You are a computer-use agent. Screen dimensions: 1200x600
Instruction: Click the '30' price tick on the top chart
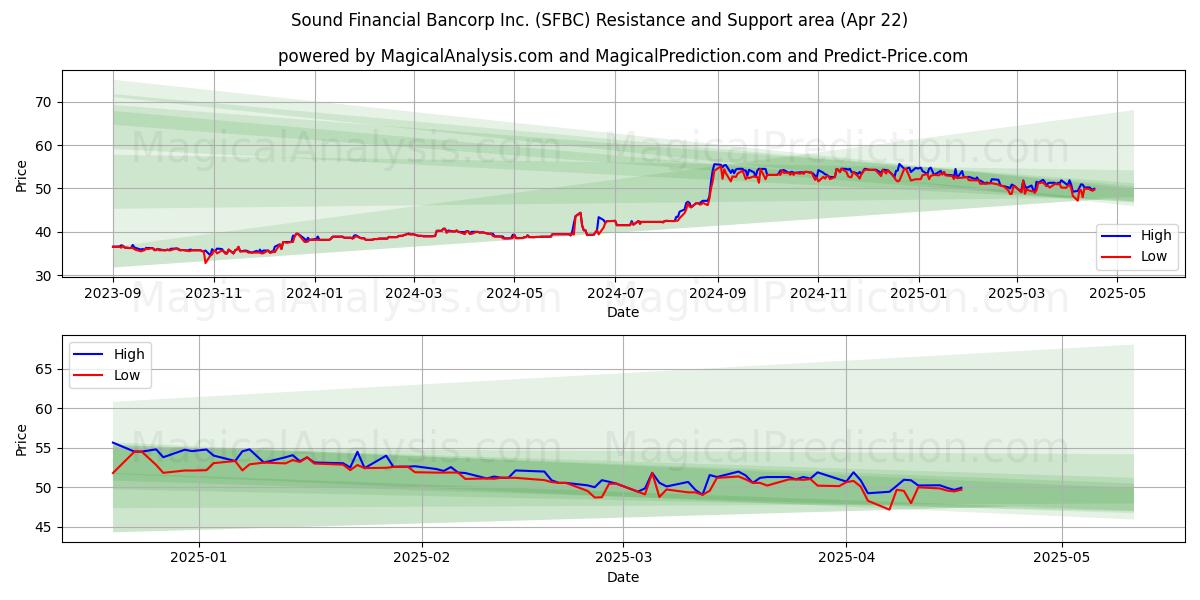(x=46, y=275)
